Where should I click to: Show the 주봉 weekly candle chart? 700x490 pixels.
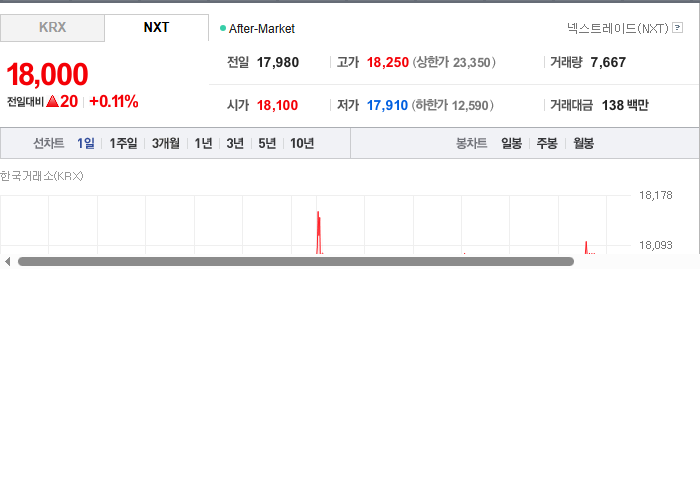pos(547,143)
